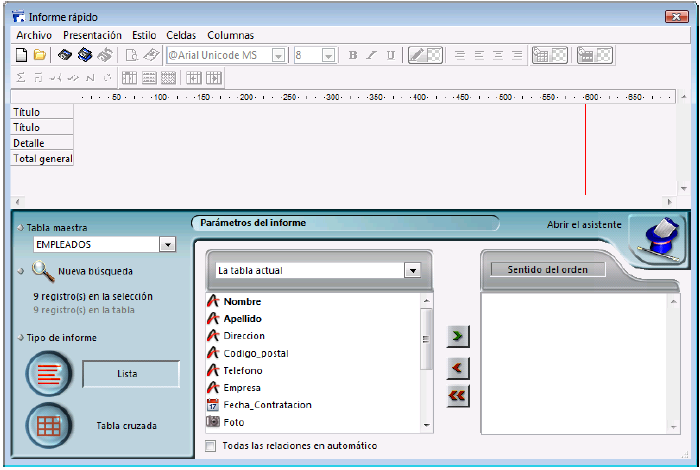Enable Todas las relaciones en automático
700x470 pixels.
210,446
